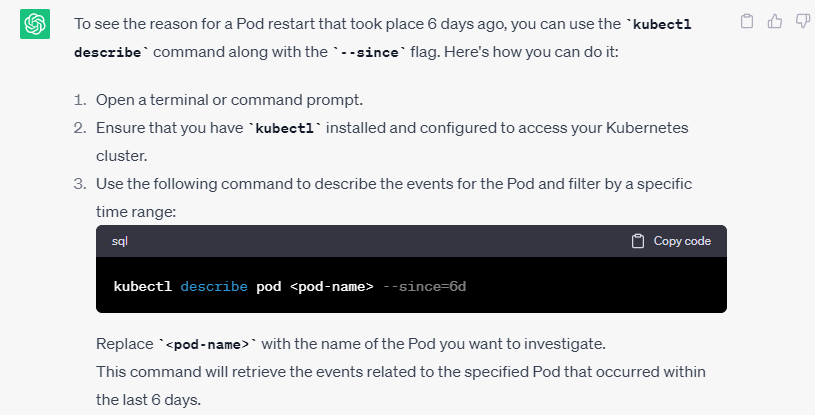The height and width of the screenshot is (415, 815).
Task: Click '<pod-name>' inside the code block
Action: [x=332, y=287]
